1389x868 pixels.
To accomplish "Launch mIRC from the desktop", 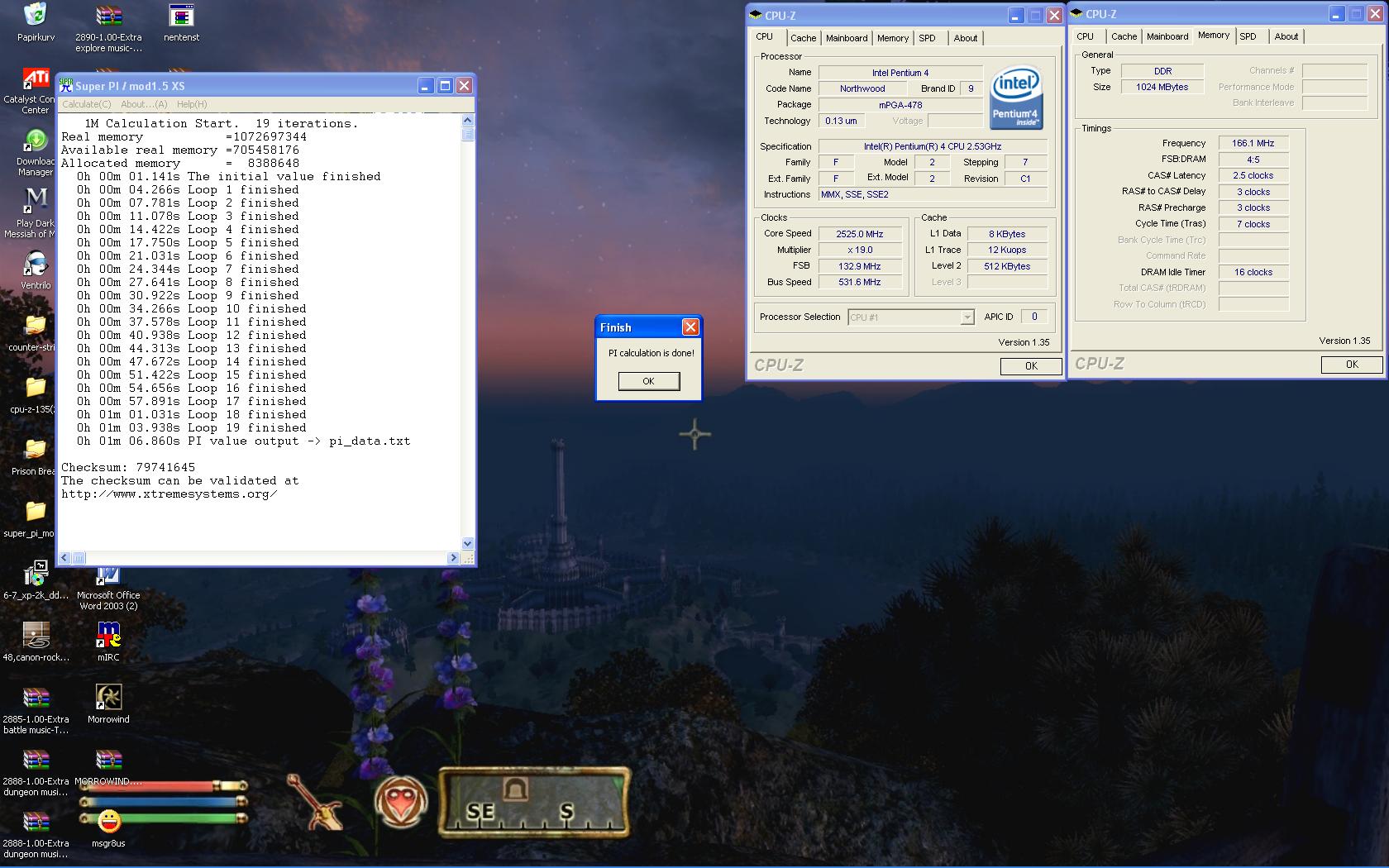I will (x=108, y=637).
